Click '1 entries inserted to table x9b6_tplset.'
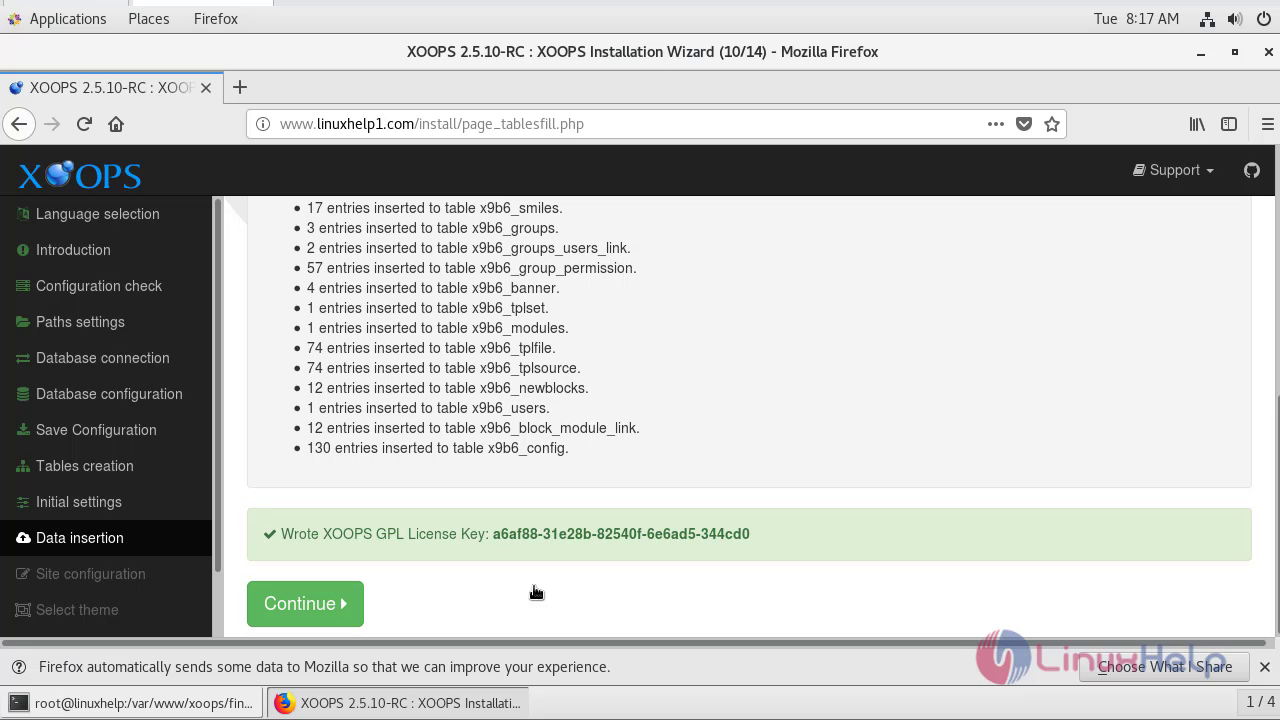 click(428, 308)
